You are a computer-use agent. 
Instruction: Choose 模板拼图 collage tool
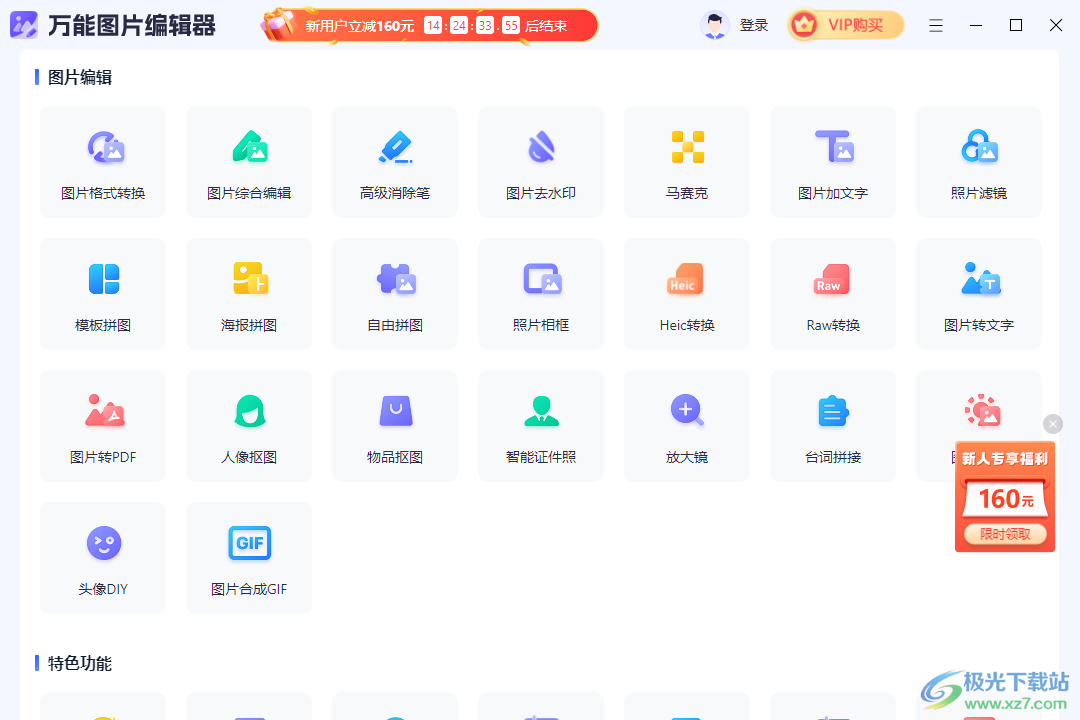tap(103, 294)
